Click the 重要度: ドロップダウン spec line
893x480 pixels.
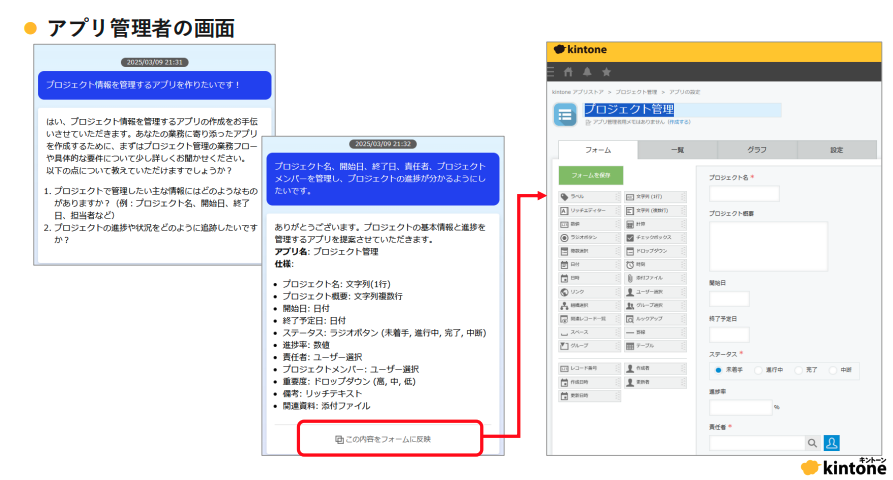tap(349, 381)
